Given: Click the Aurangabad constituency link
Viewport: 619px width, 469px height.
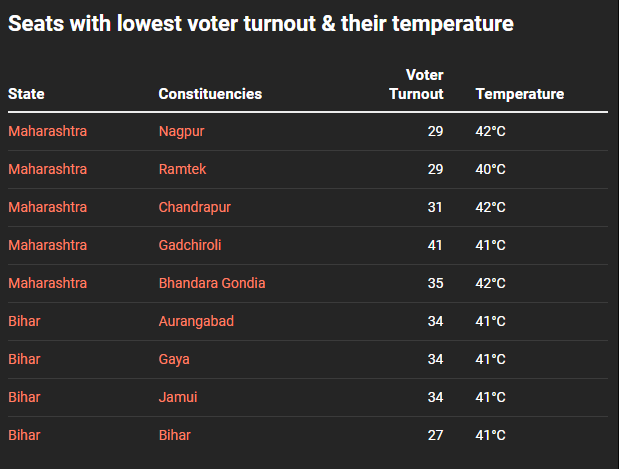Looking at the screenshot, I should point(196,321).
